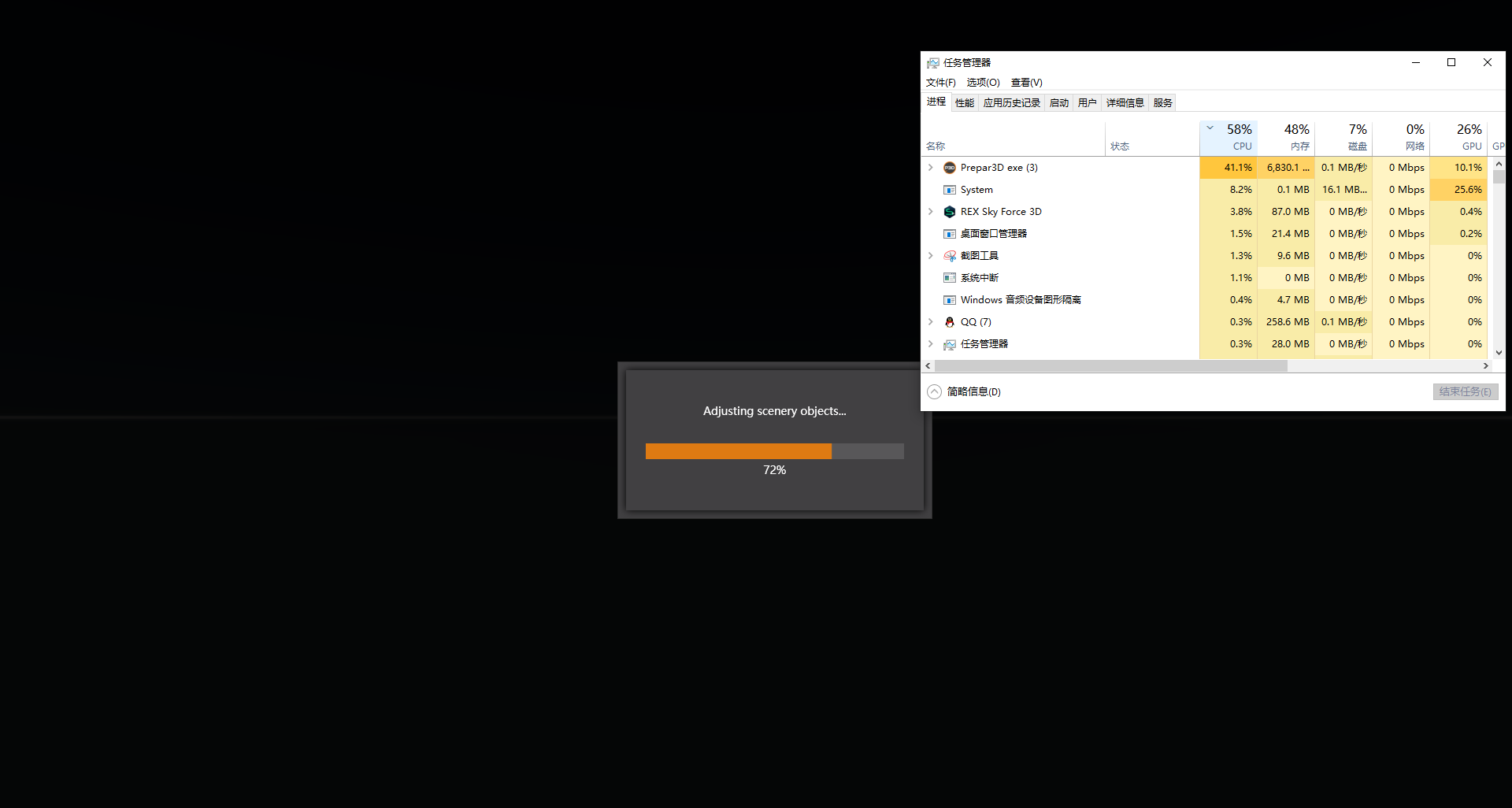Click the 系统中断 process icon
The width and height of the screenshot is (1512, 808).
950,278
